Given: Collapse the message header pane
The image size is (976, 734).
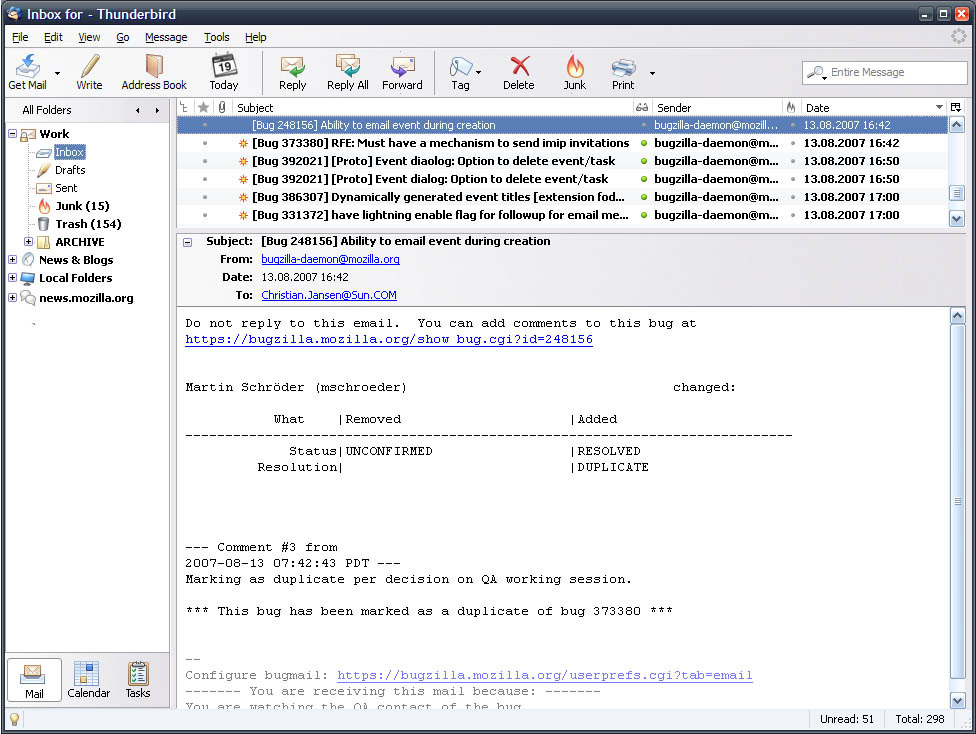Looking at the screenshot, I should tap(187, 242).
